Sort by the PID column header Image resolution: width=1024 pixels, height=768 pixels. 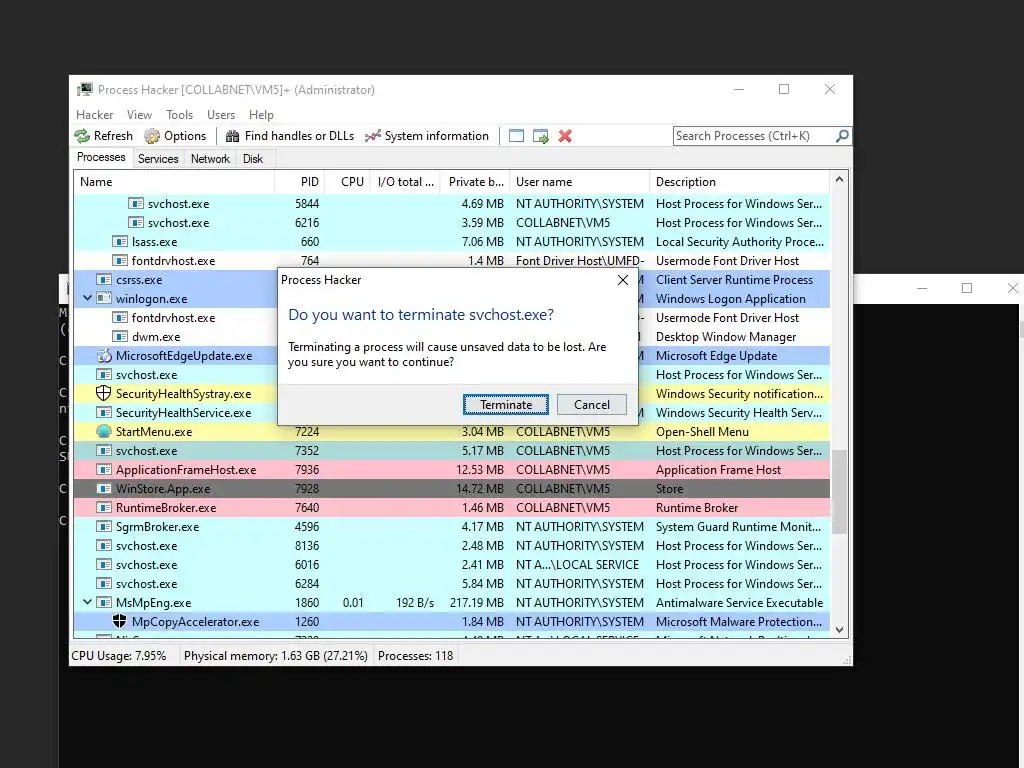(299, 182)
